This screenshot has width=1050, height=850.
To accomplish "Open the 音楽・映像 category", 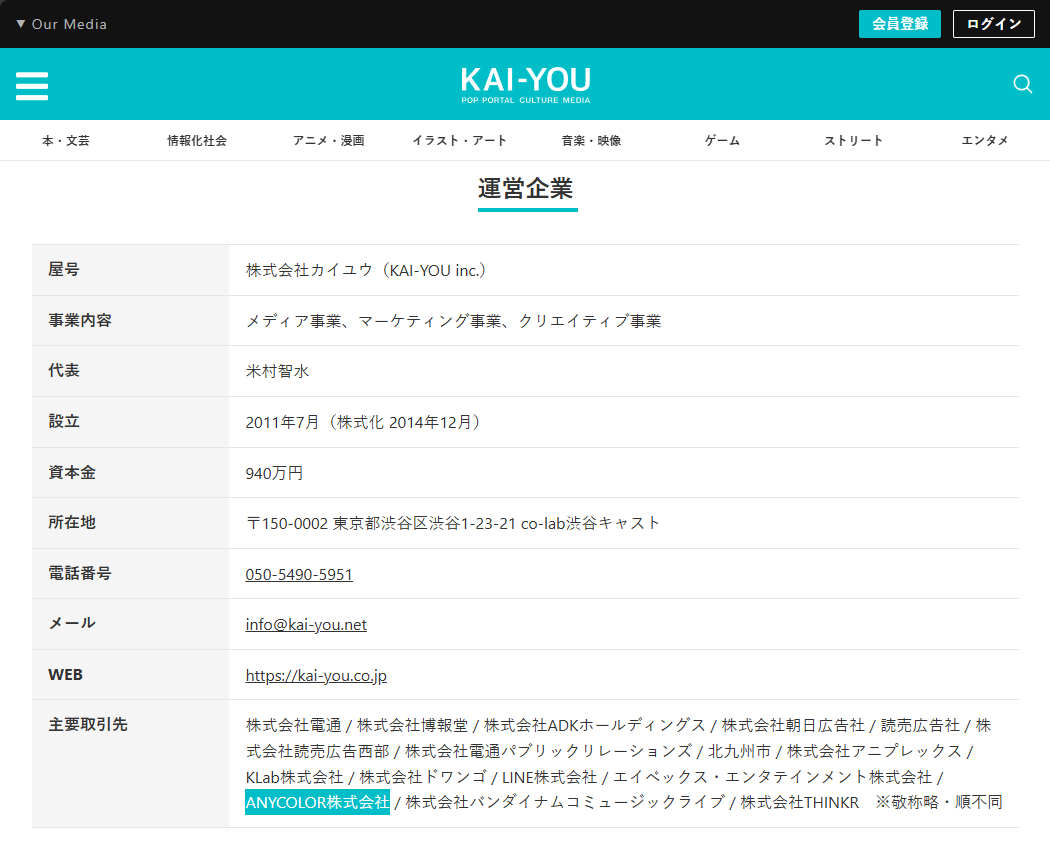I will coord(591,141).
